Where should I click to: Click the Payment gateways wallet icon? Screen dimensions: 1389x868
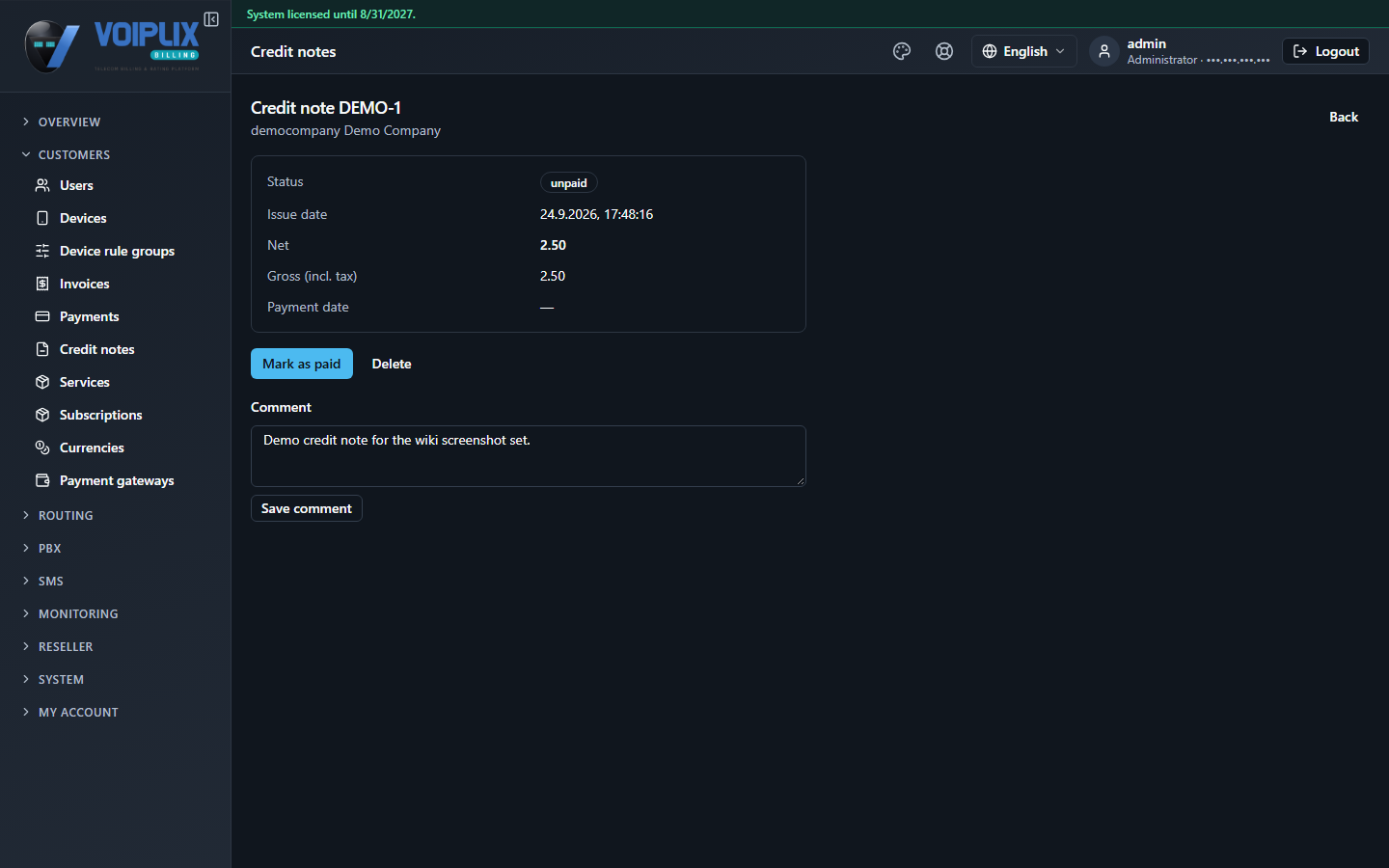[42, 480]
